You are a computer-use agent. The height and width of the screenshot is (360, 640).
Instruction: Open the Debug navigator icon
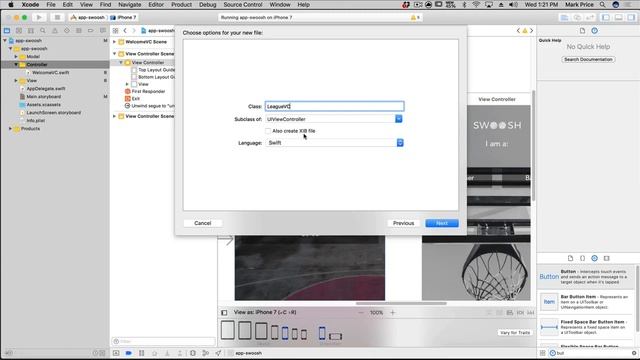79,31
